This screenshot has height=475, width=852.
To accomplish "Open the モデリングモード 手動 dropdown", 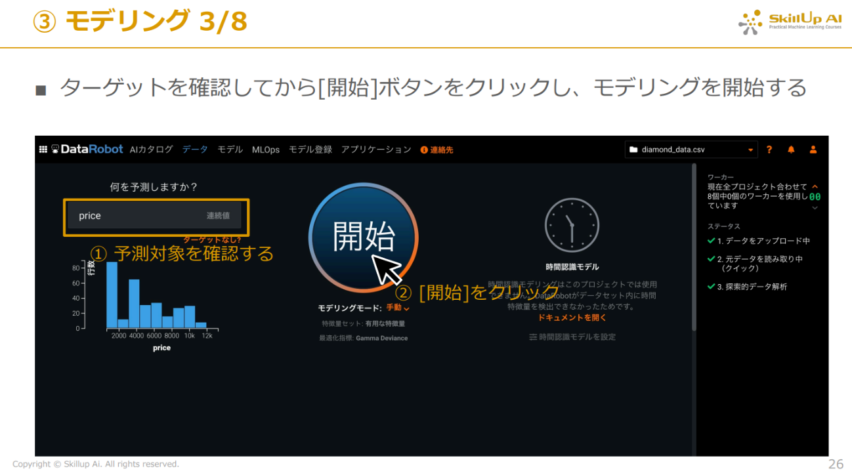I will [x=398, y=308].
